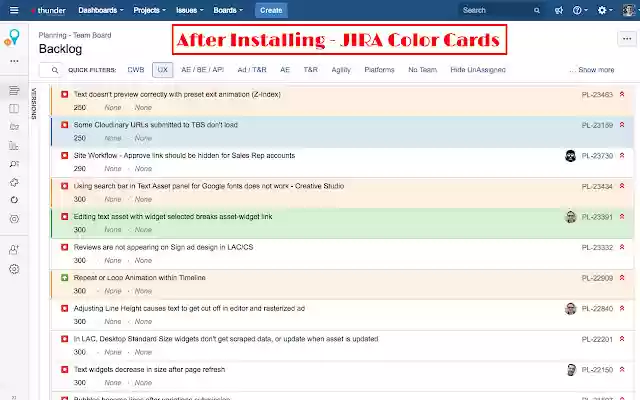
Task: Expand the VERSIONS side panel
Action: (x=34, y=104)
